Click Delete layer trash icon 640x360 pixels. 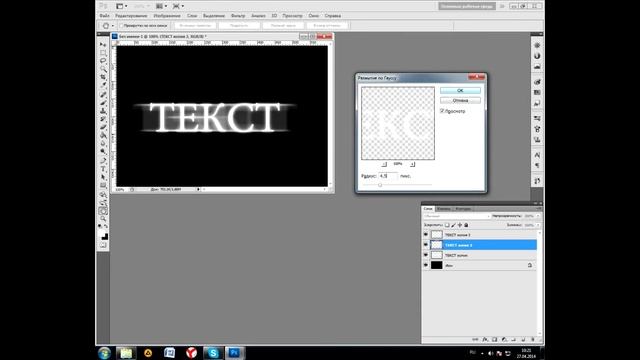[x=533, y=340]
